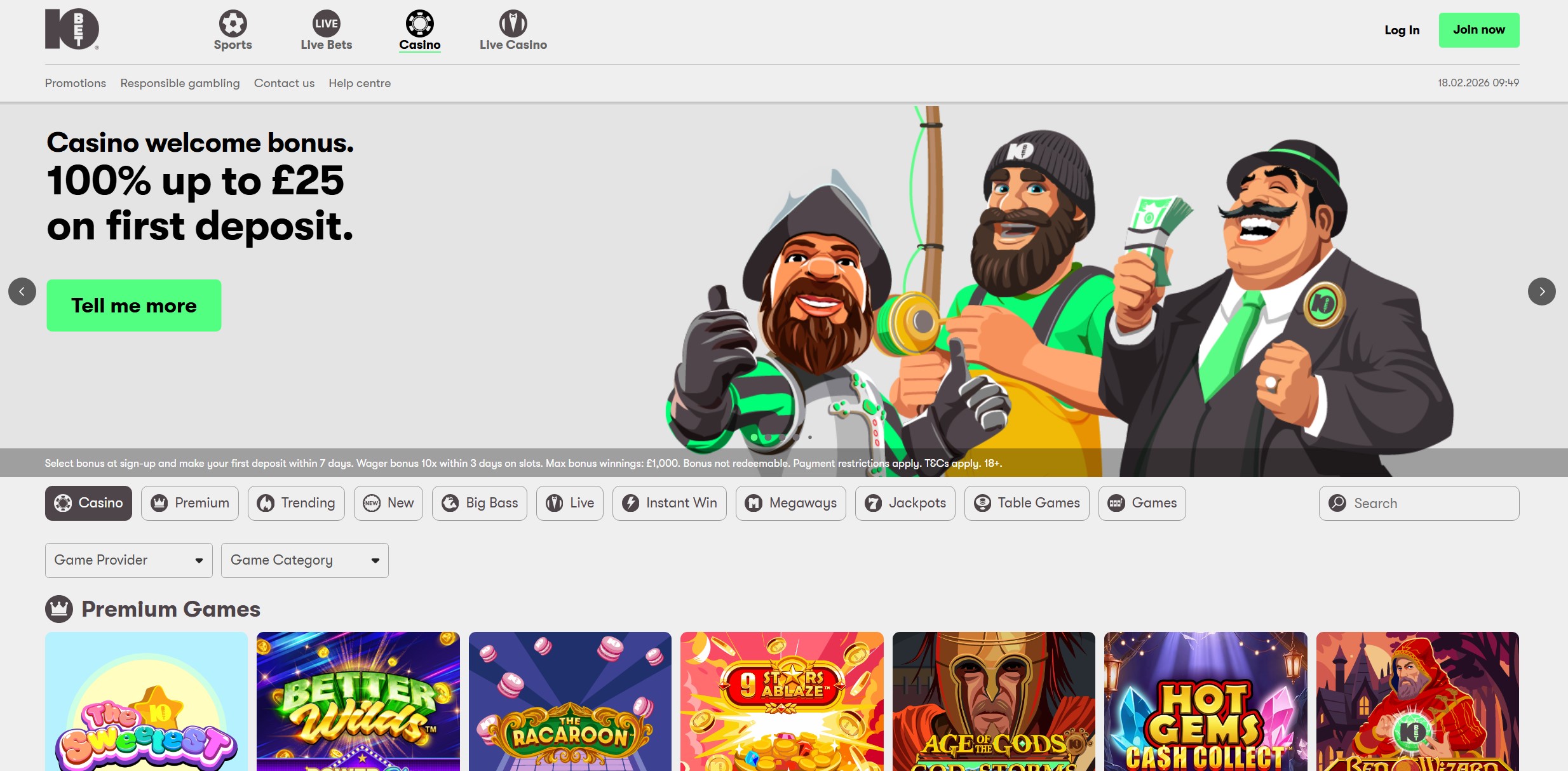Switch to the Megaways filter tab
This screenshot has height=771, width=1568.
[790, 503]
